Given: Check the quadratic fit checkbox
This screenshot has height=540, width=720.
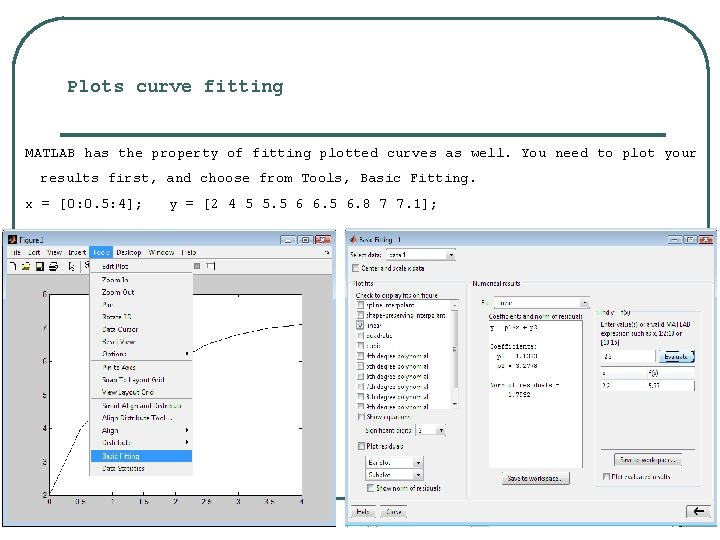Looking at the screenshot, I should pyautogui.click(x=360, y=335).
